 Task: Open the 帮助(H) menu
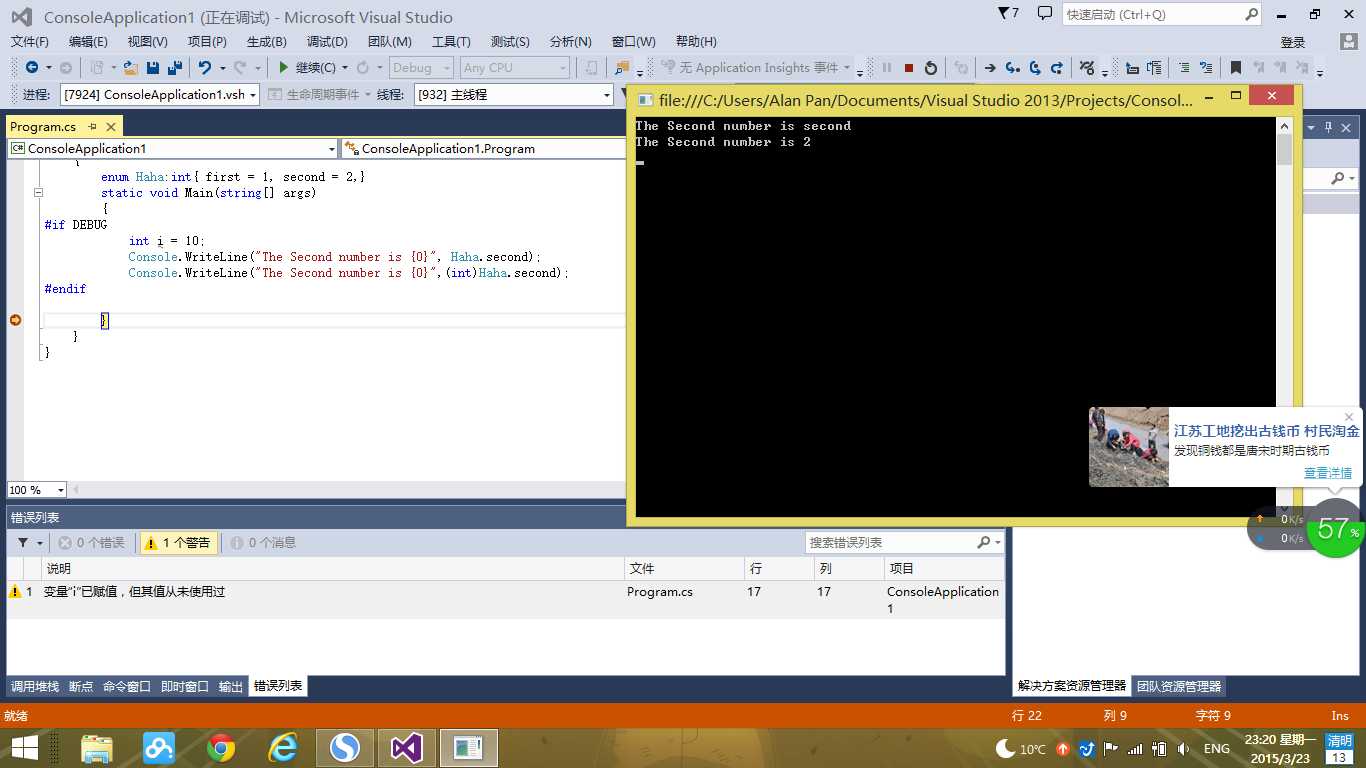click(x=696, y=41)
